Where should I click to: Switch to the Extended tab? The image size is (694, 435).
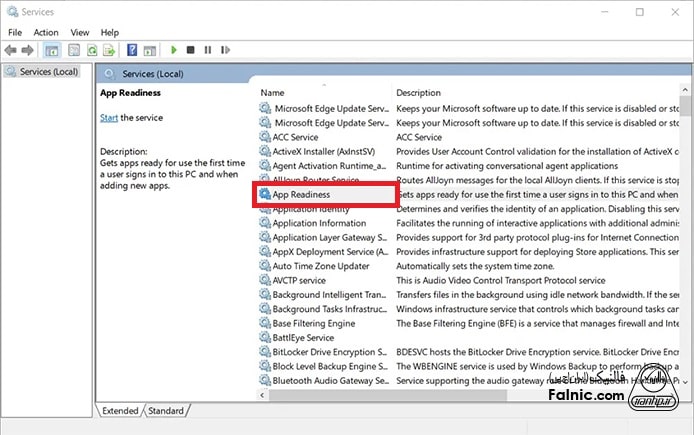click(x=120, y=411)
